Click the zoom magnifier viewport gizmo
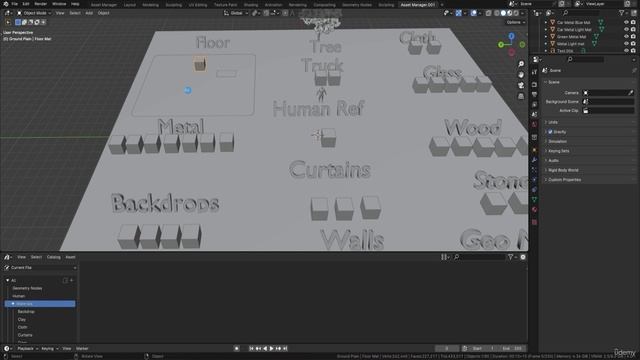Viewport: 640px width, 360px height. click(521, 64)
